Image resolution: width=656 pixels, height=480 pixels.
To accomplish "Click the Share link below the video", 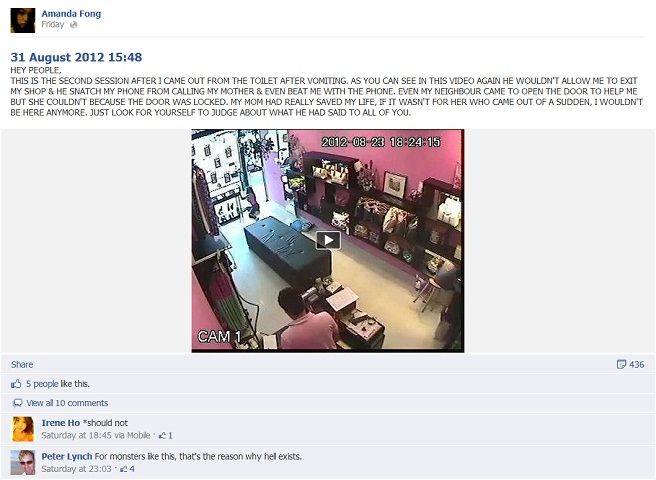I will click(x=22, y=364).
